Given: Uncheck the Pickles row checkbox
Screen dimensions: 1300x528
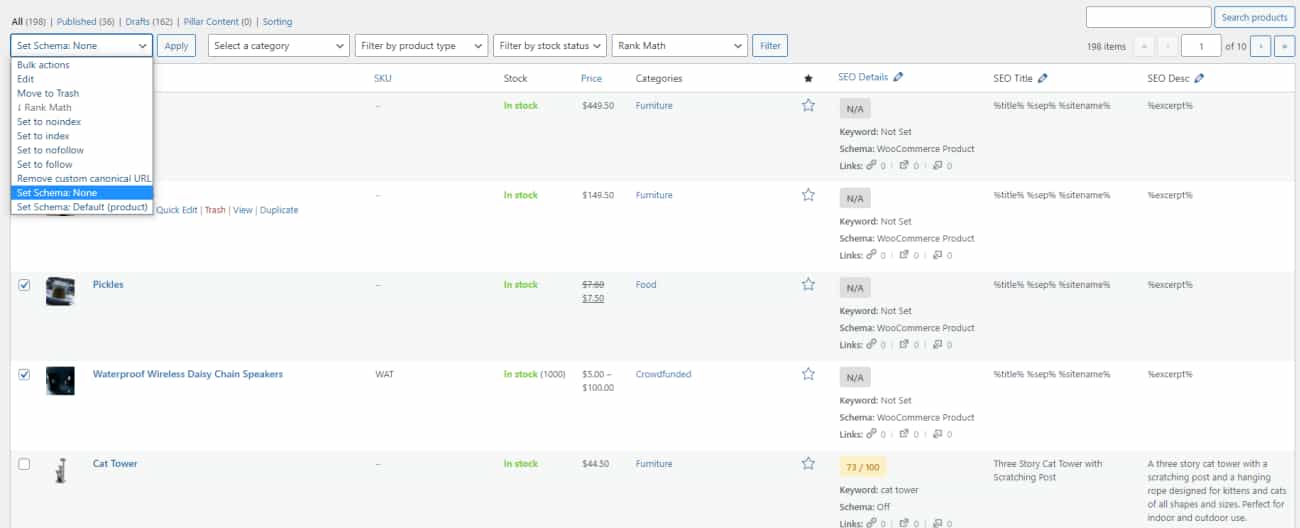Looking at the screenshot, I should coord(24,285).
